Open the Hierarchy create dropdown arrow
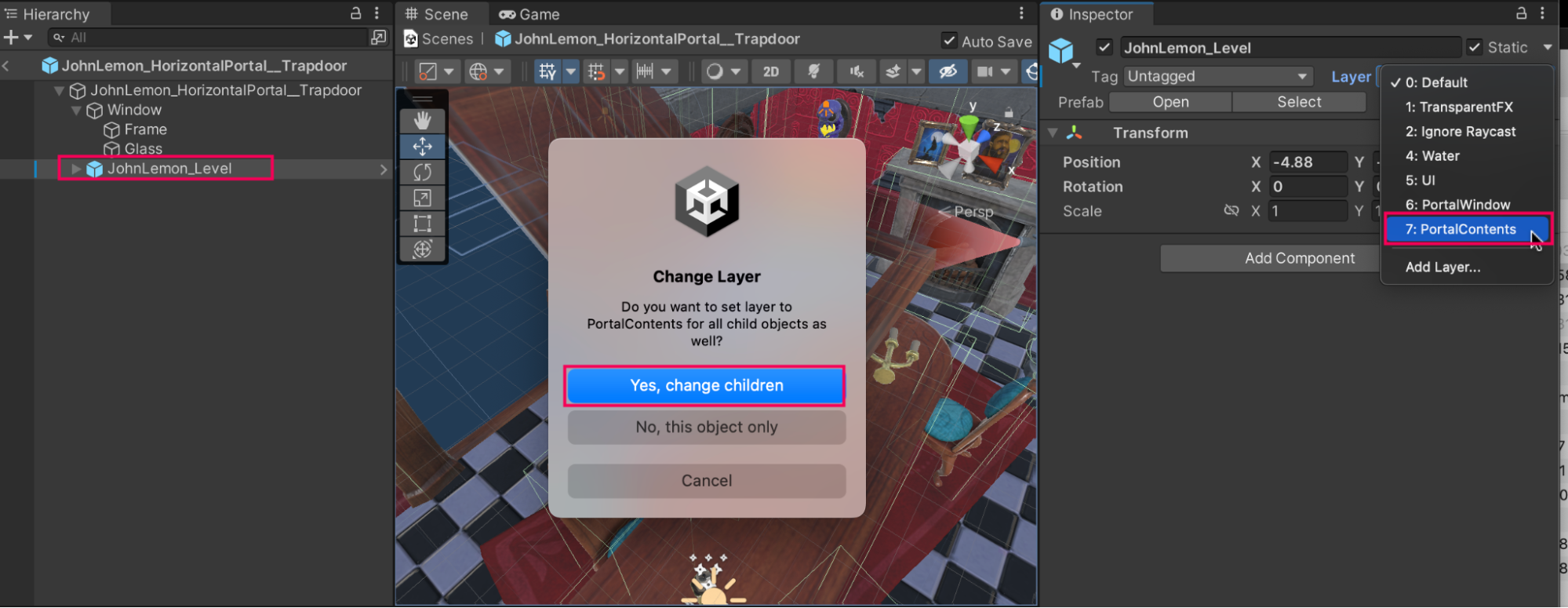Viewport: 1568px width, 608px height. click(28, 37)
